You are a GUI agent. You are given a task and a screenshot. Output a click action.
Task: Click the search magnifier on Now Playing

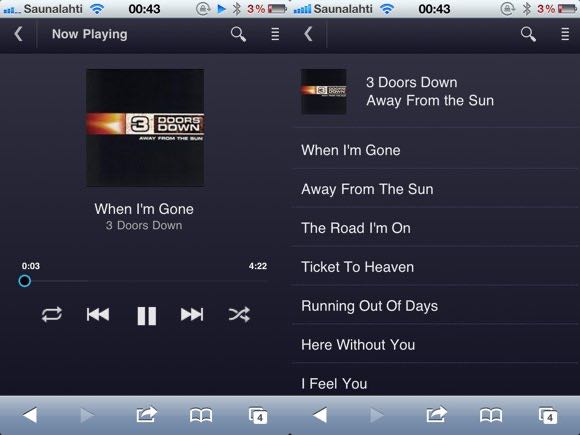coord(238,34)
